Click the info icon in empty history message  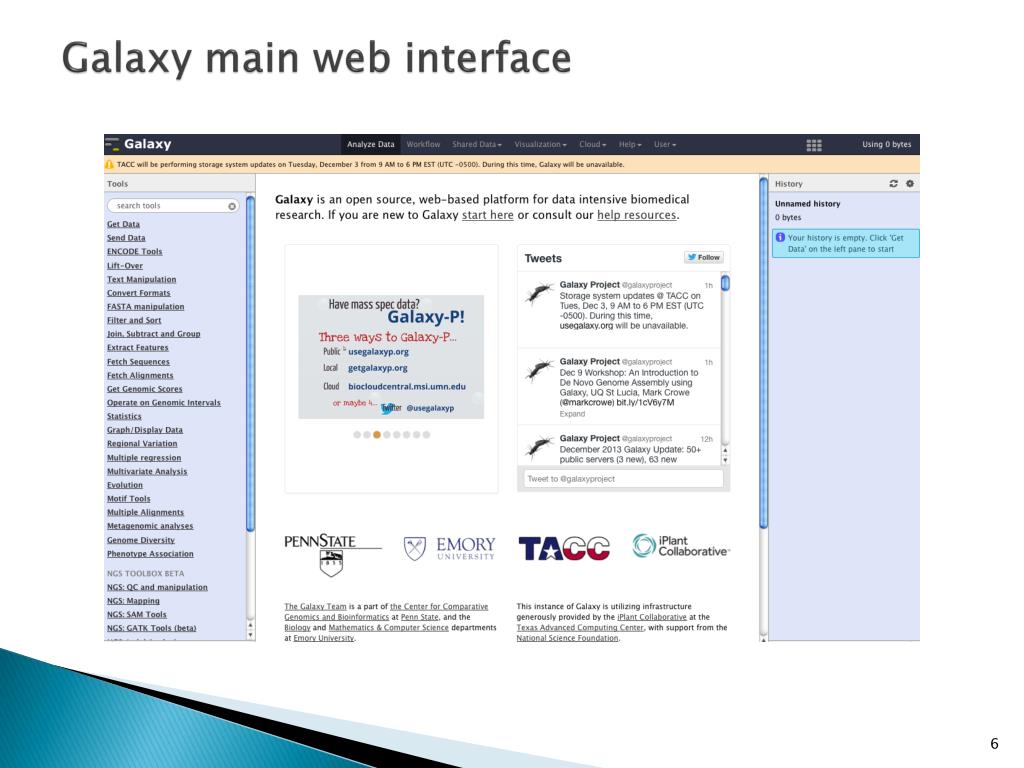[x=780, y=238]
